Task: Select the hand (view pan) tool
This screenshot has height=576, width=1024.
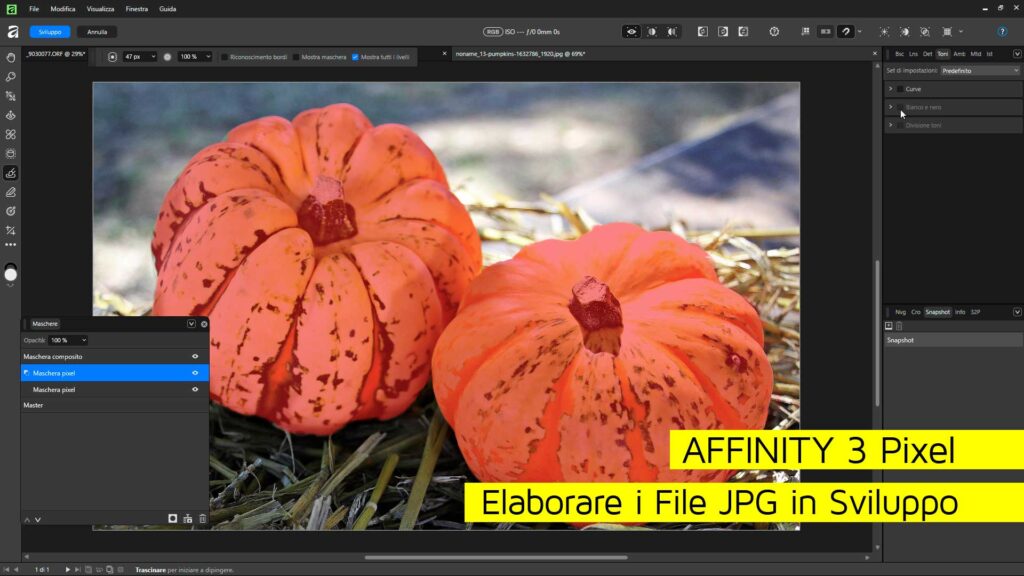Action: tap(10, 57)
